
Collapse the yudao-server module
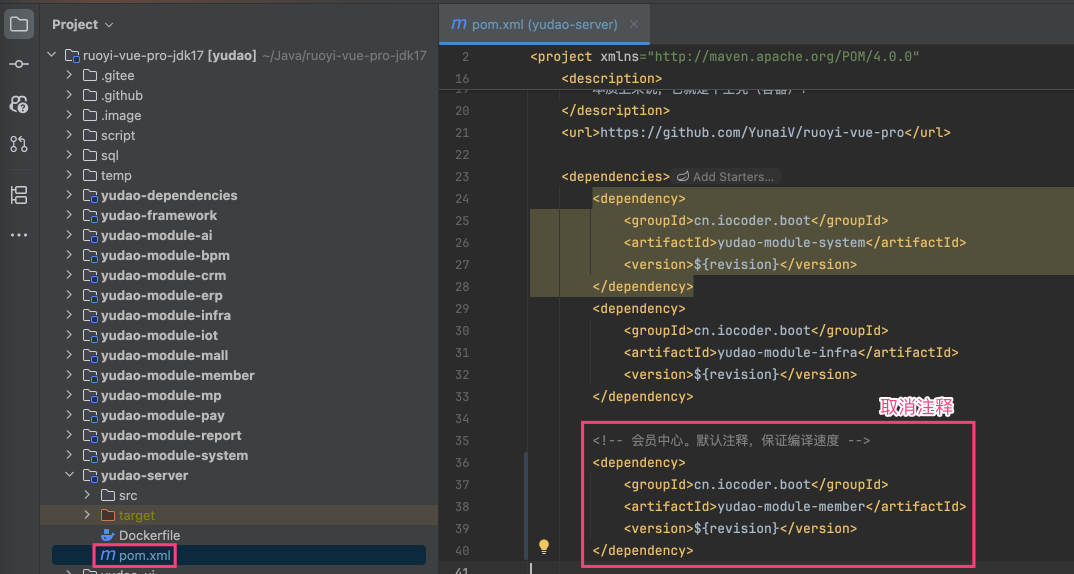(x=69, y=475)
